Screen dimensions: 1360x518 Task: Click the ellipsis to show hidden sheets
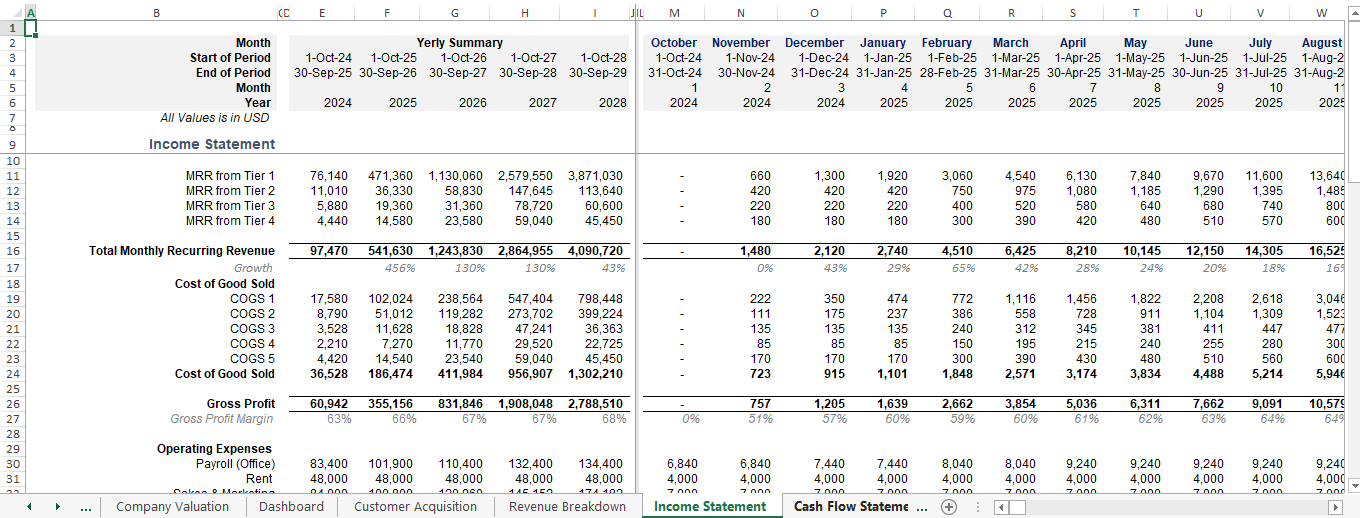(86, 507)
